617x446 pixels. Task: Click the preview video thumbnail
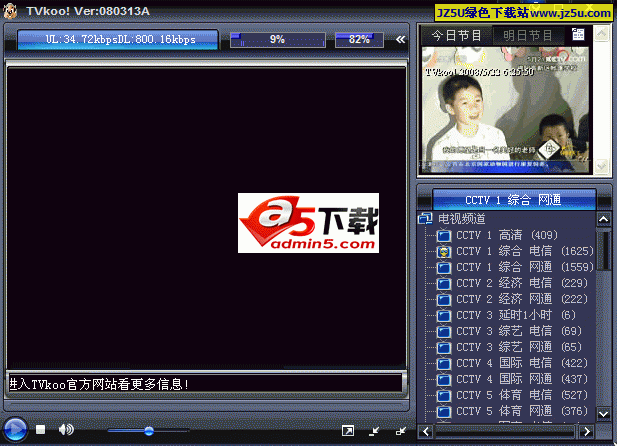505,110
